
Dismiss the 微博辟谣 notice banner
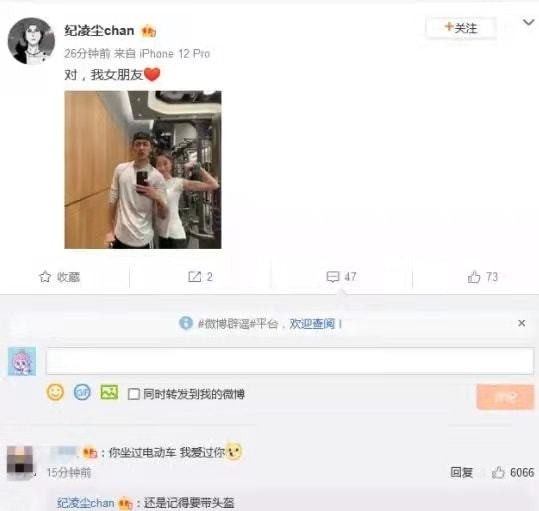coord(521,323)
